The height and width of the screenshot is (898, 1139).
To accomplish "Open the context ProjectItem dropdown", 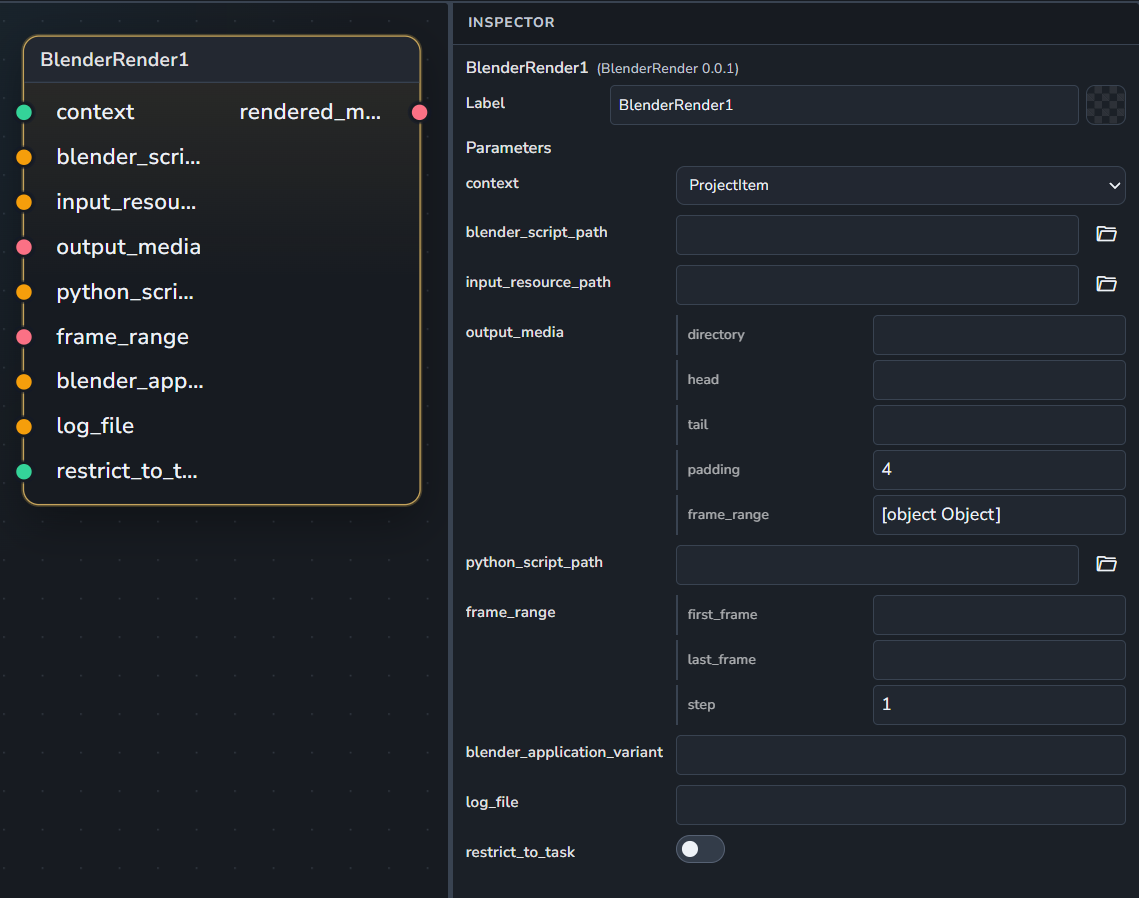I will 900,185.
